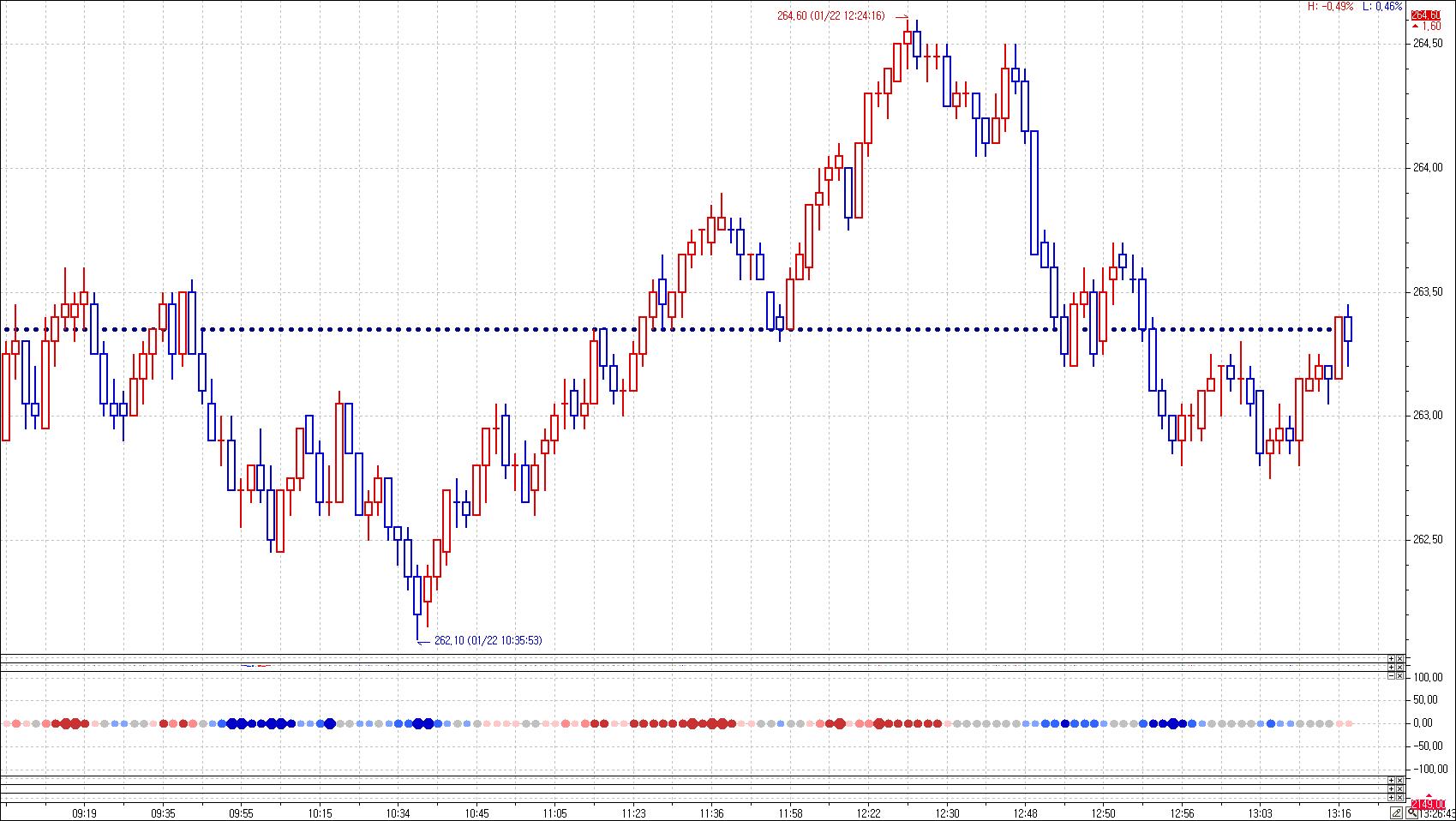1456x821 pixels.
Task: Click the 13:26:43 clock display
Action: pos(1439,812)
